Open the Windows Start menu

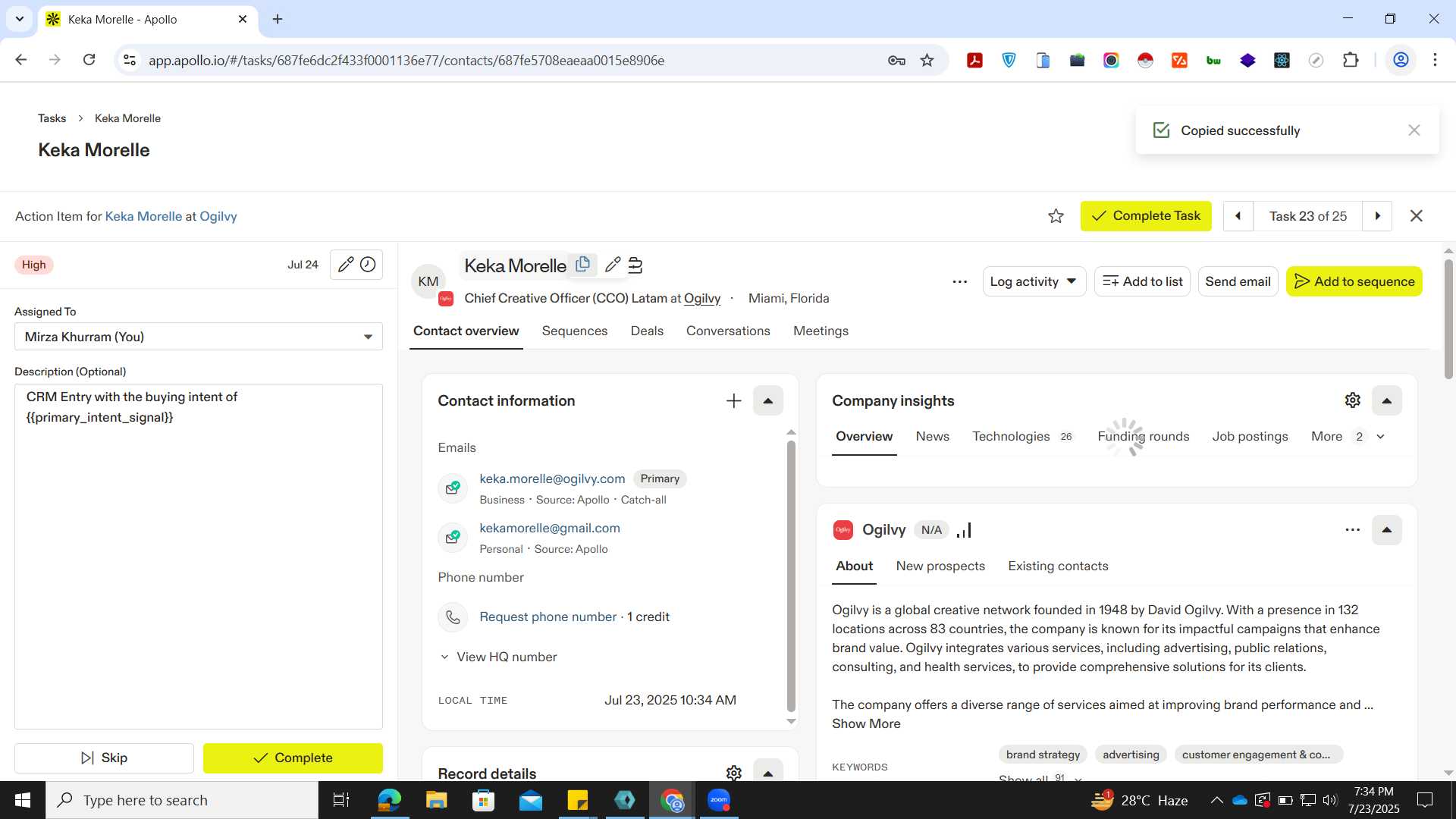23,800
